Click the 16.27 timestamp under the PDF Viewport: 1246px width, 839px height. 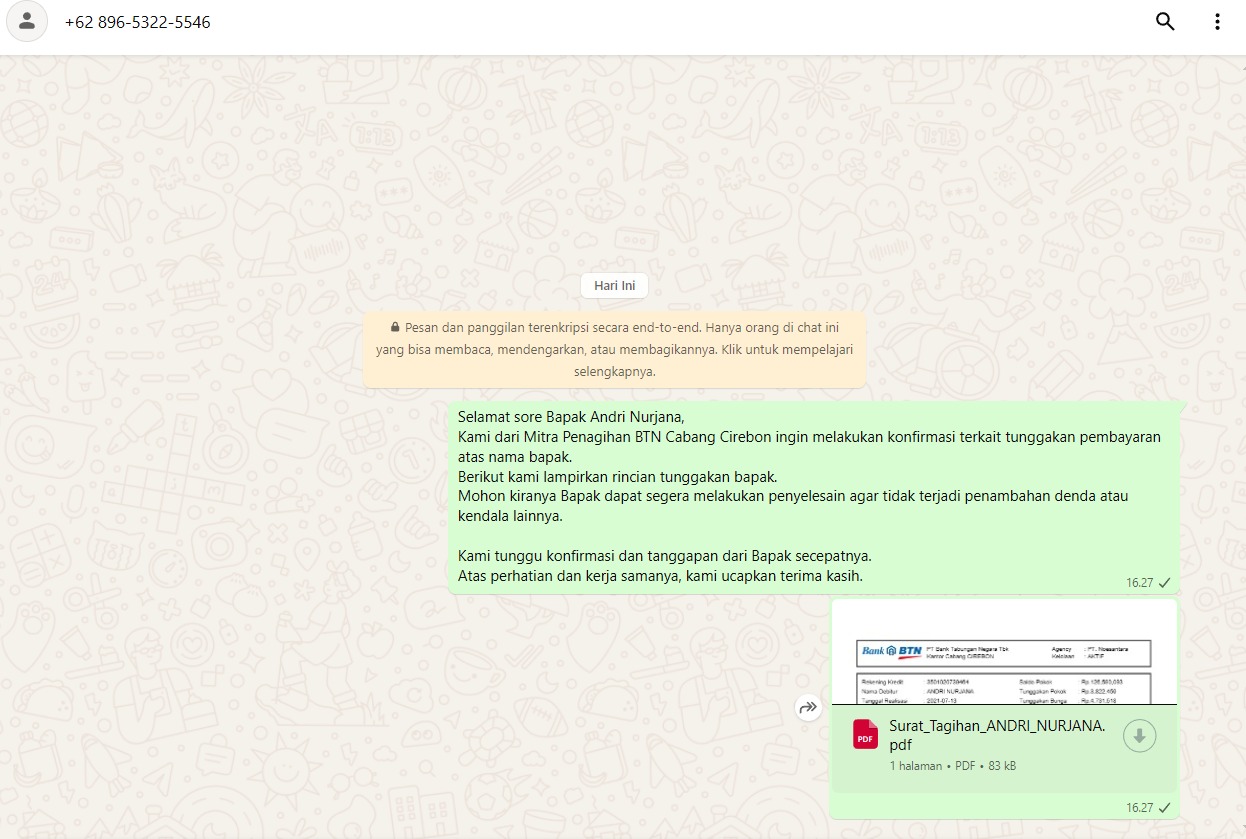pos(1139,807)
